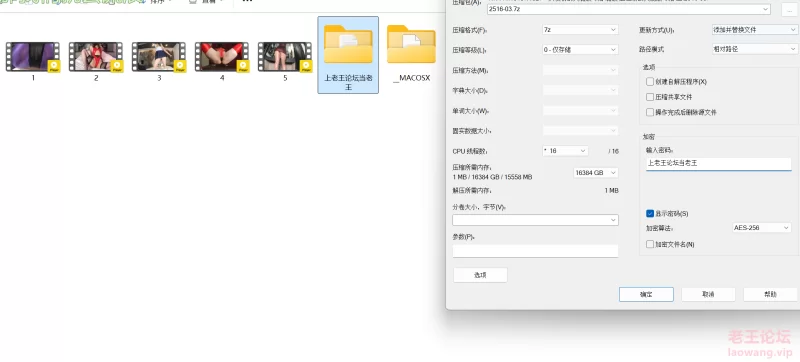The width and height of the screenshot is (800, 362).
Task: Open the 查看 view menu in Explorer toolbar
Action: click(207, 2)
